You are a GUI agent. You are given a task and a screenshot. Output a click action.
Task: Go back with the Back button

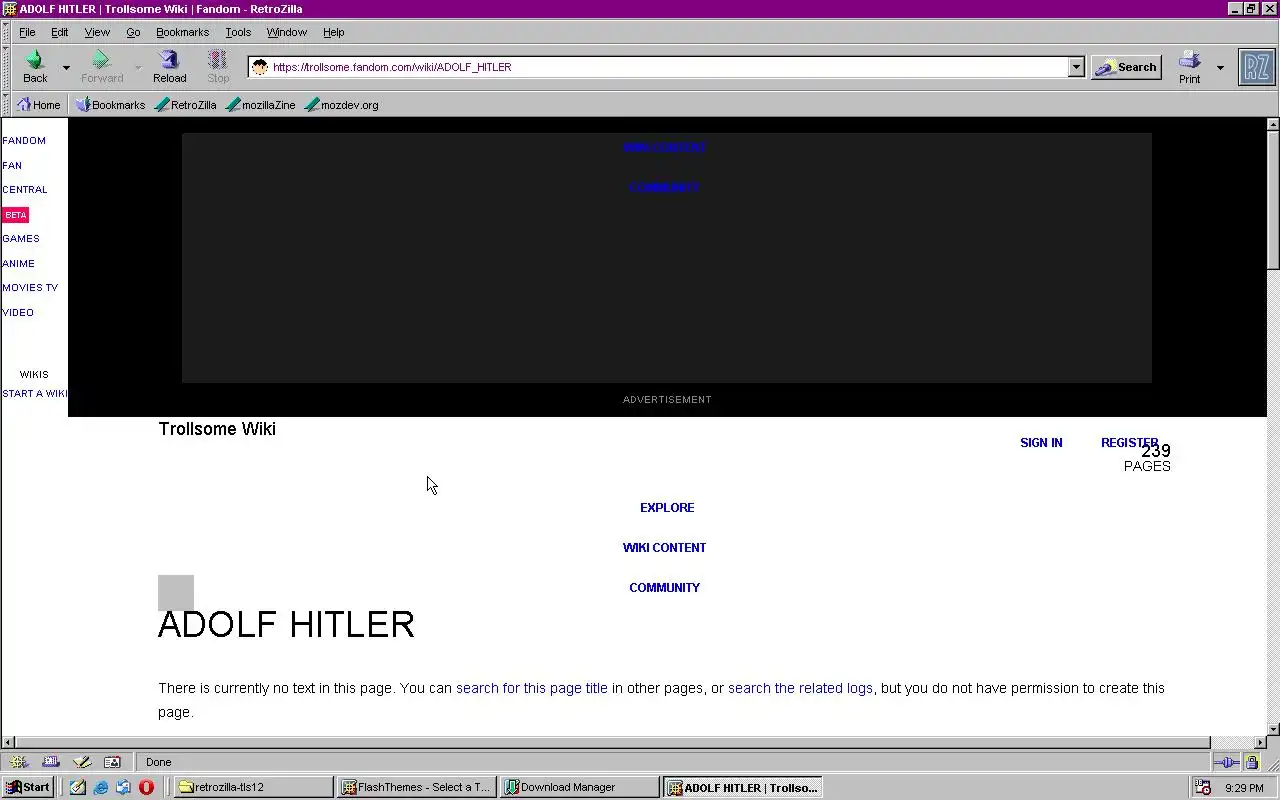click(35, 67)
